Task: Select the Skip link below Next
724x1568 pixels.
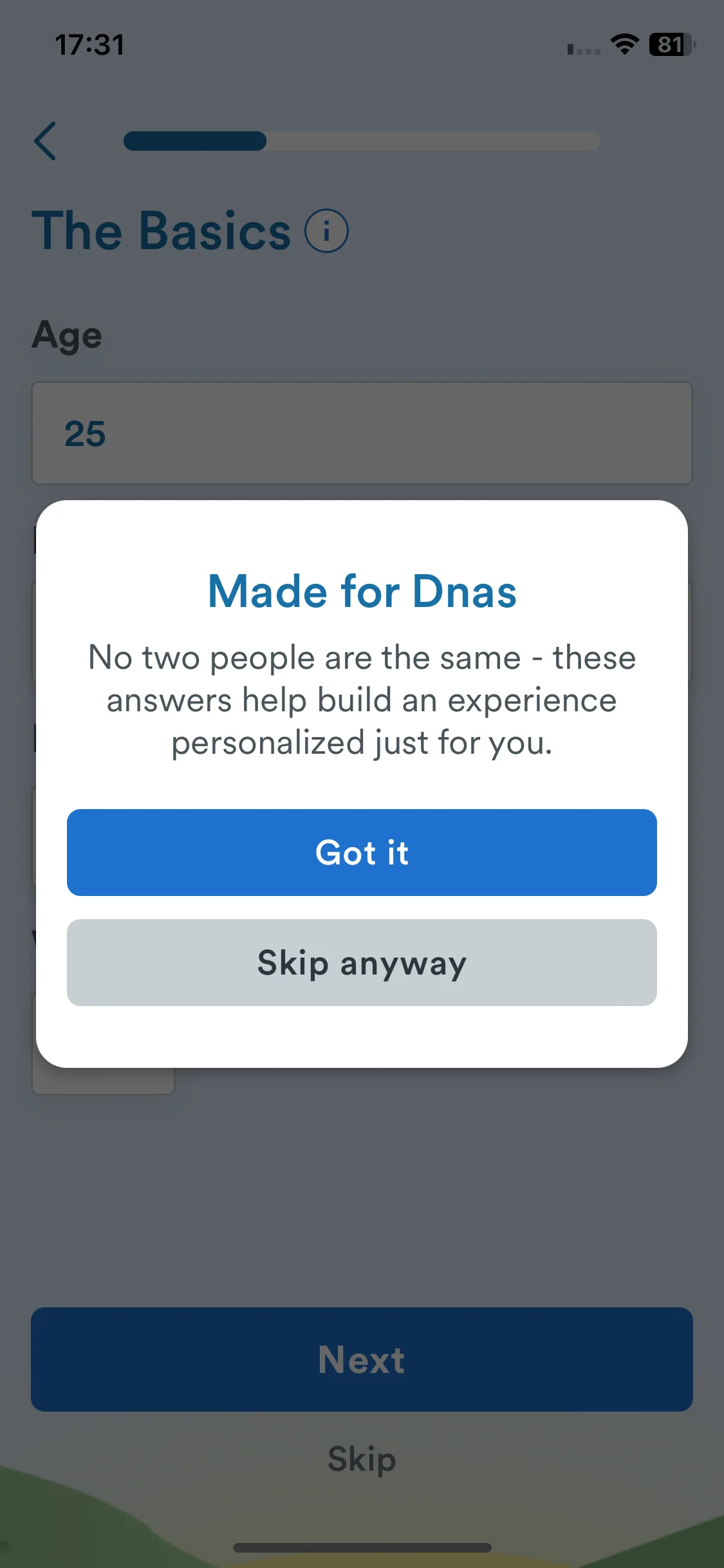Action: (x=362, y=1459)
